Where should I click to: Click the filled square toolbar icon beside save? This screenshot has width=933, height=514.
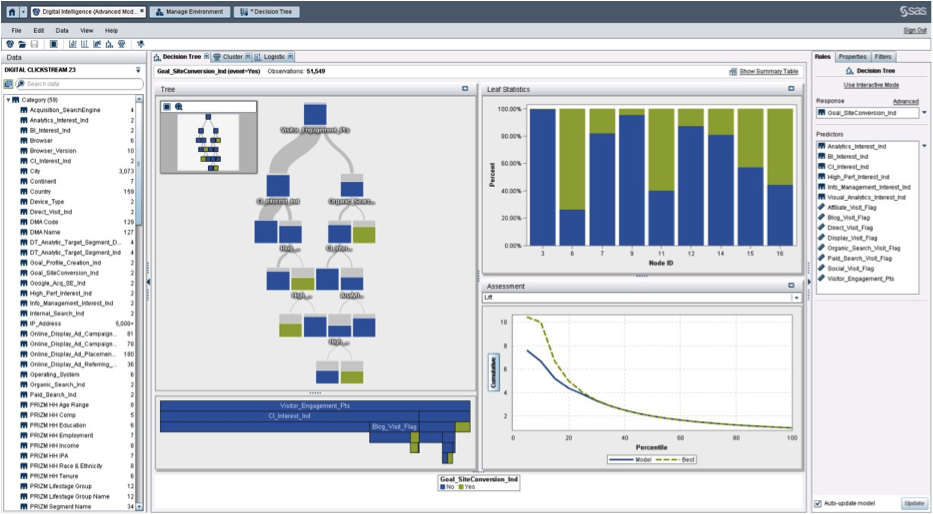pos(54,44)
